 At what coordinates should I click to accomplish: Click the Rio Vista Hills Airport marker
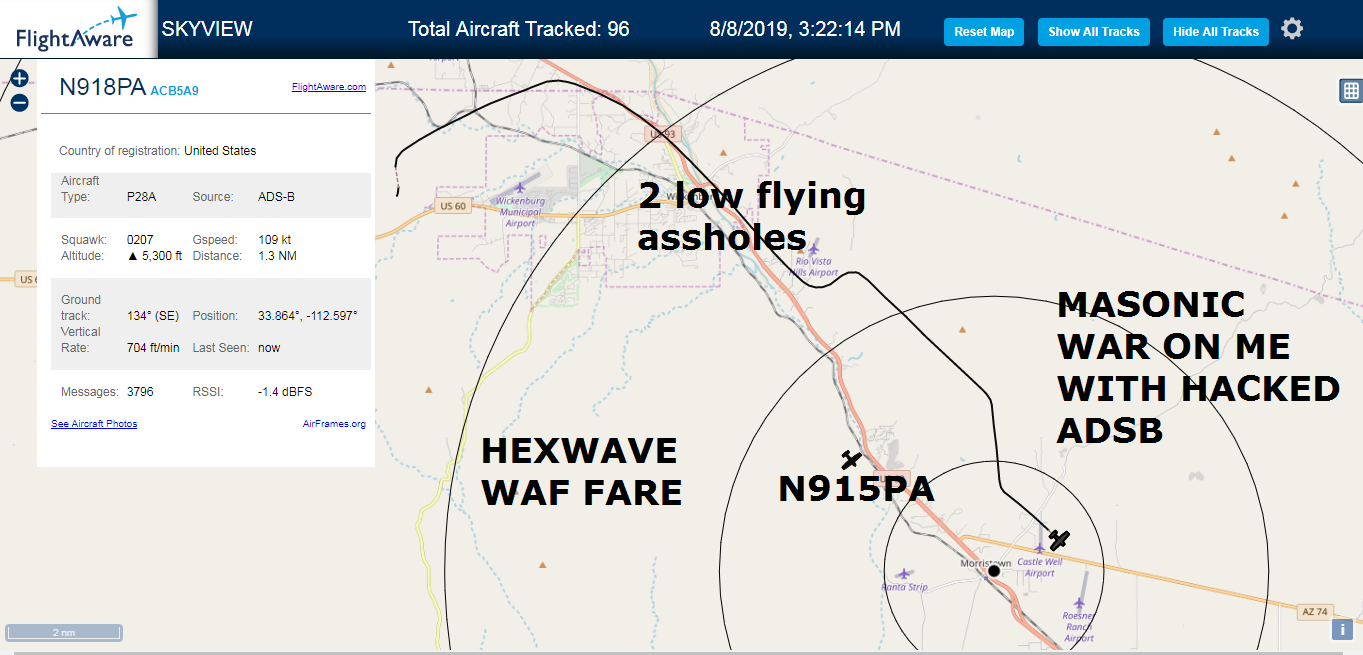pyautogui.click(x=813, y=247)
